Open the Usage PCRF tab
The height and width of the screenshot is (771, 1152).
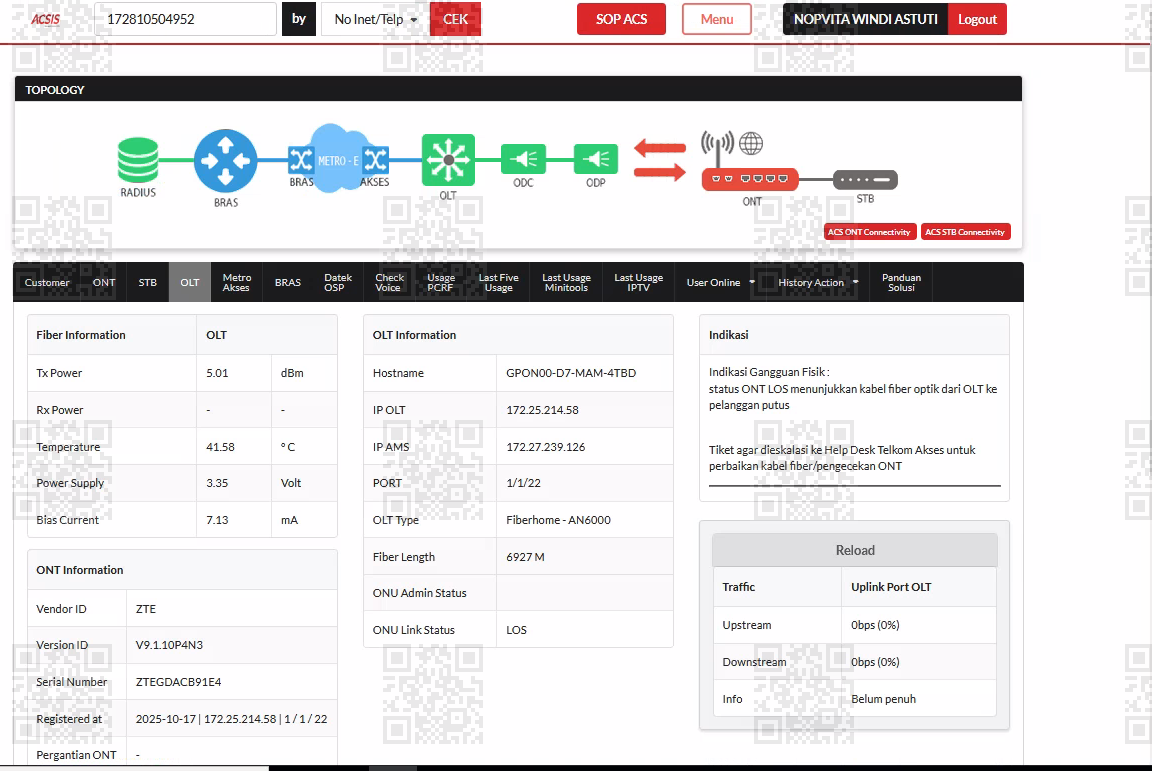441,282
